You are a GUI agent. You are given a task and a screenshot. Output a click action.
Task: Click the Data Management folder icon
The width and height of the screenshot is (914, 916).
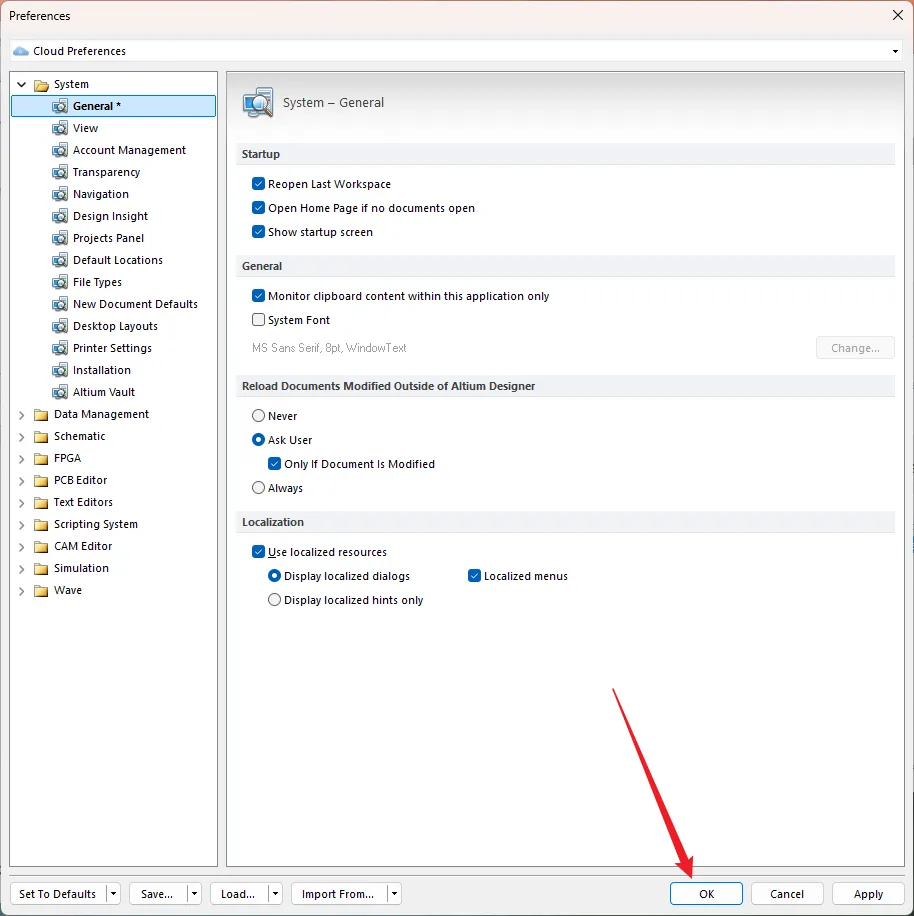pos(41,415)
